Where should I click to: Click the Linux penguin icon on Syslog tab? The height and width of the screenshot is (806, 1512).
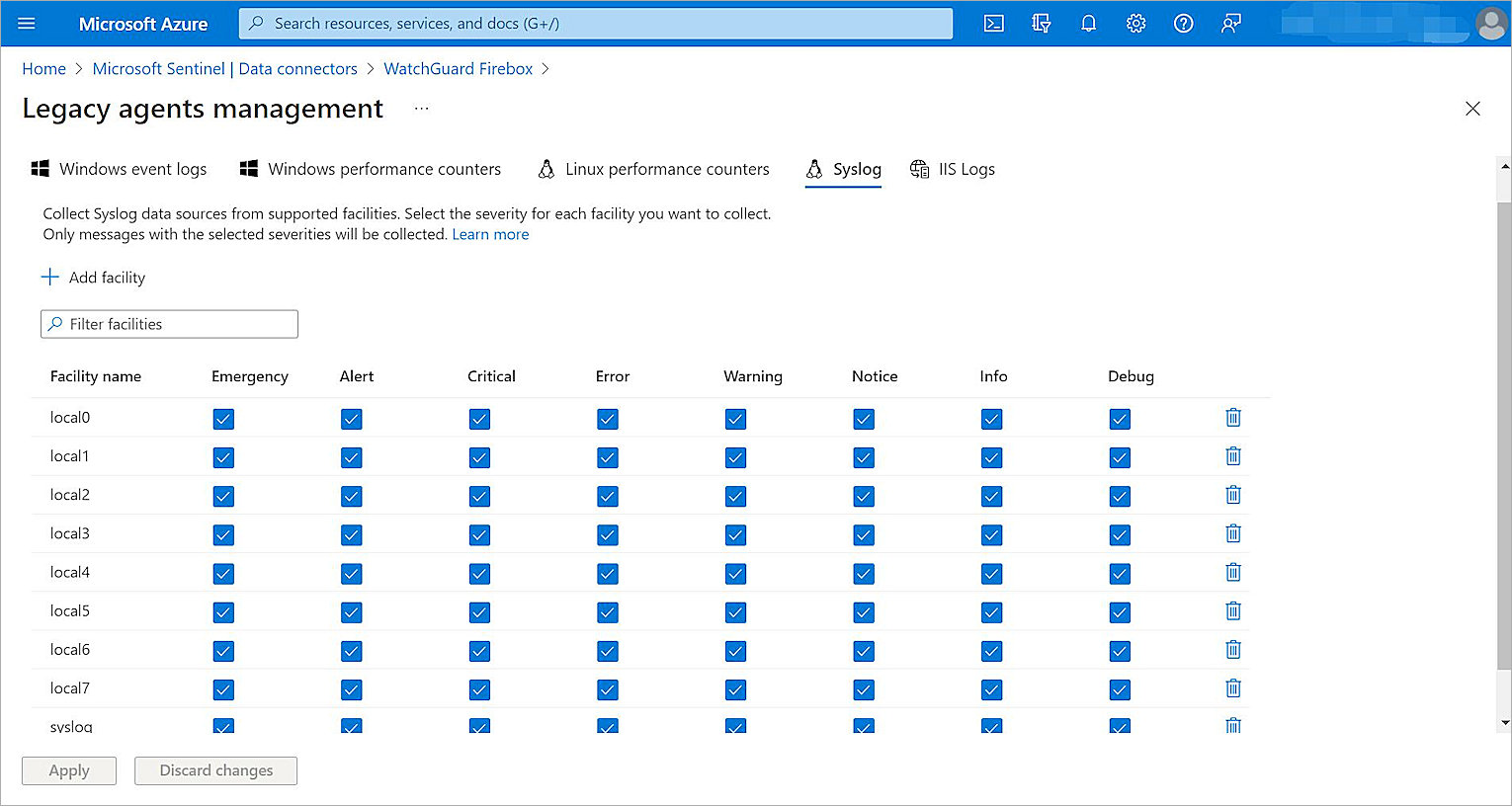[814, 168]
